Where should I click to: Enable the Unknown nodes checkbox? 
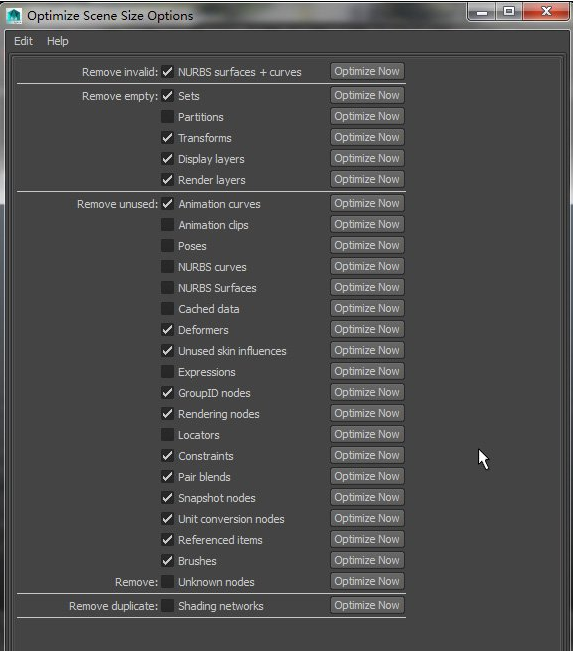pos(167,582)
